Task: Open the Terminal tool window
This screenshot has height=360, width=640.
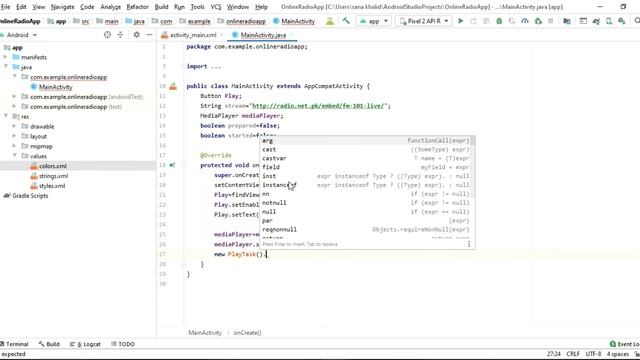Action: 15,344
